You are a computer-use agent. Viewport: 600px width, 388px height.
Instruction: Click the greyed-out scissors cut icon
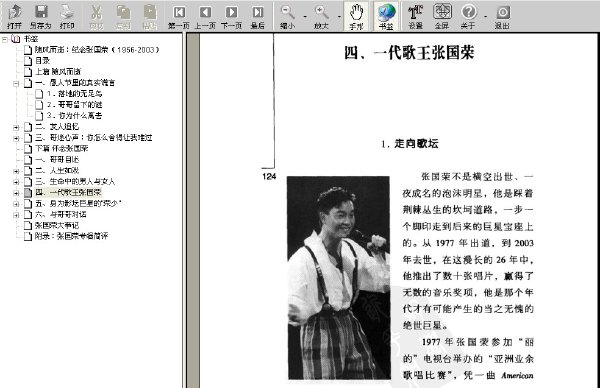pos(96,12)
